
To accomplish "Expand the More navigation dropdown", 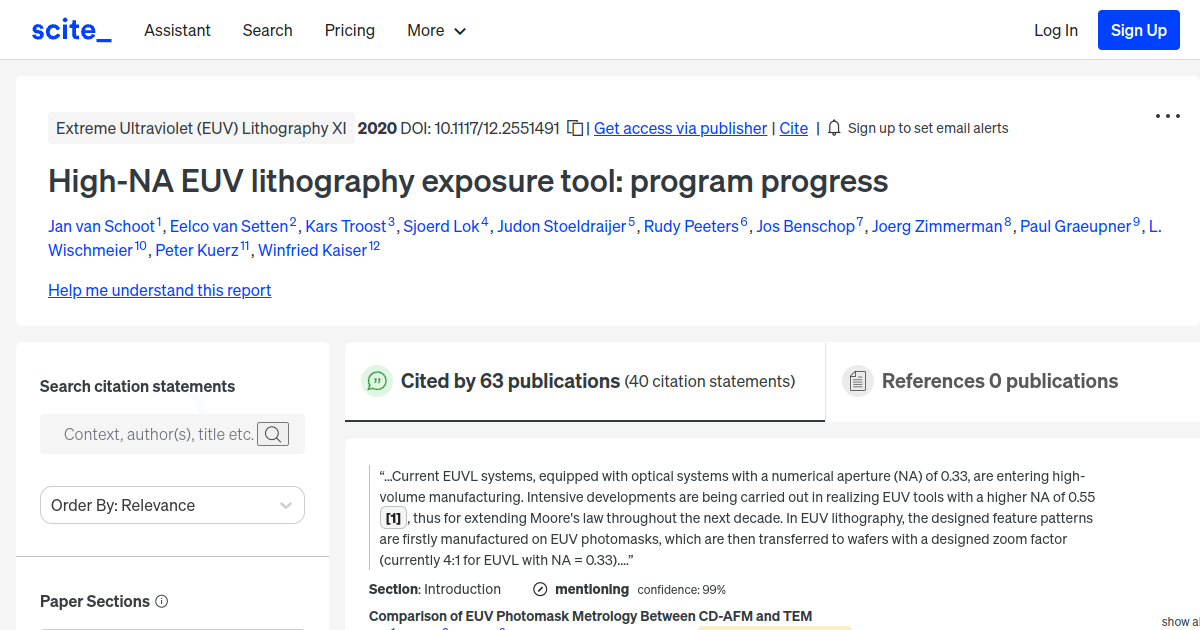I will point(436,30).
